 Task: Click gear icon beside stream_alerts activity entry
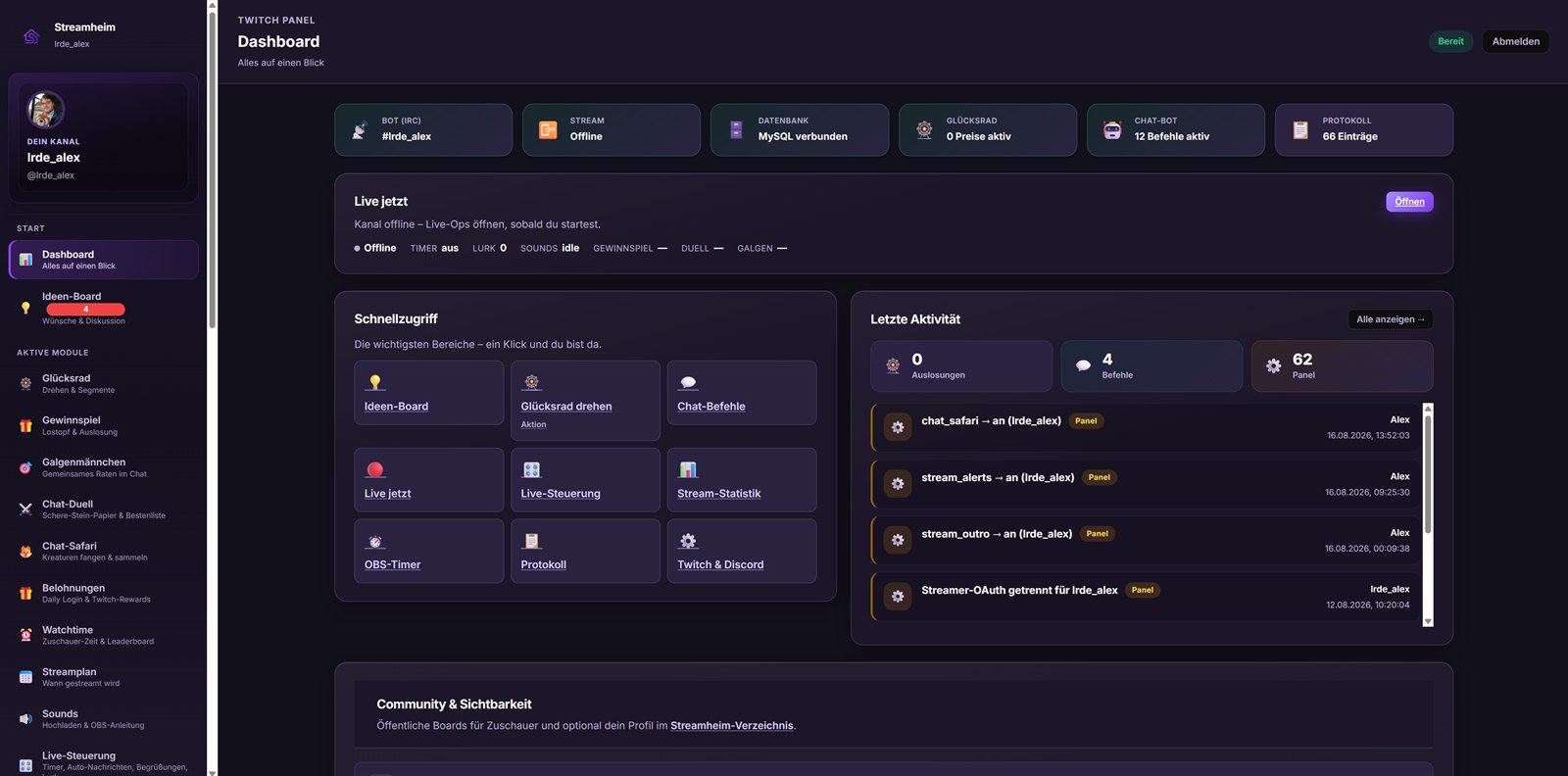pos(898,483)
